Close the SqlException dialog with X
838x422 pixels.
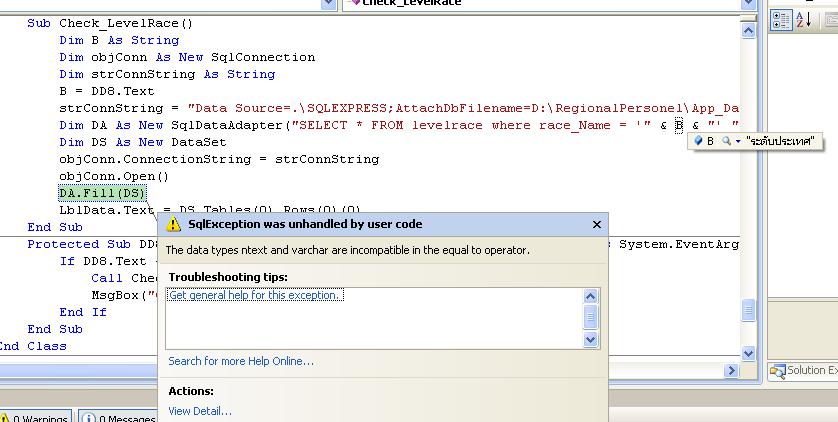(597, 225)
